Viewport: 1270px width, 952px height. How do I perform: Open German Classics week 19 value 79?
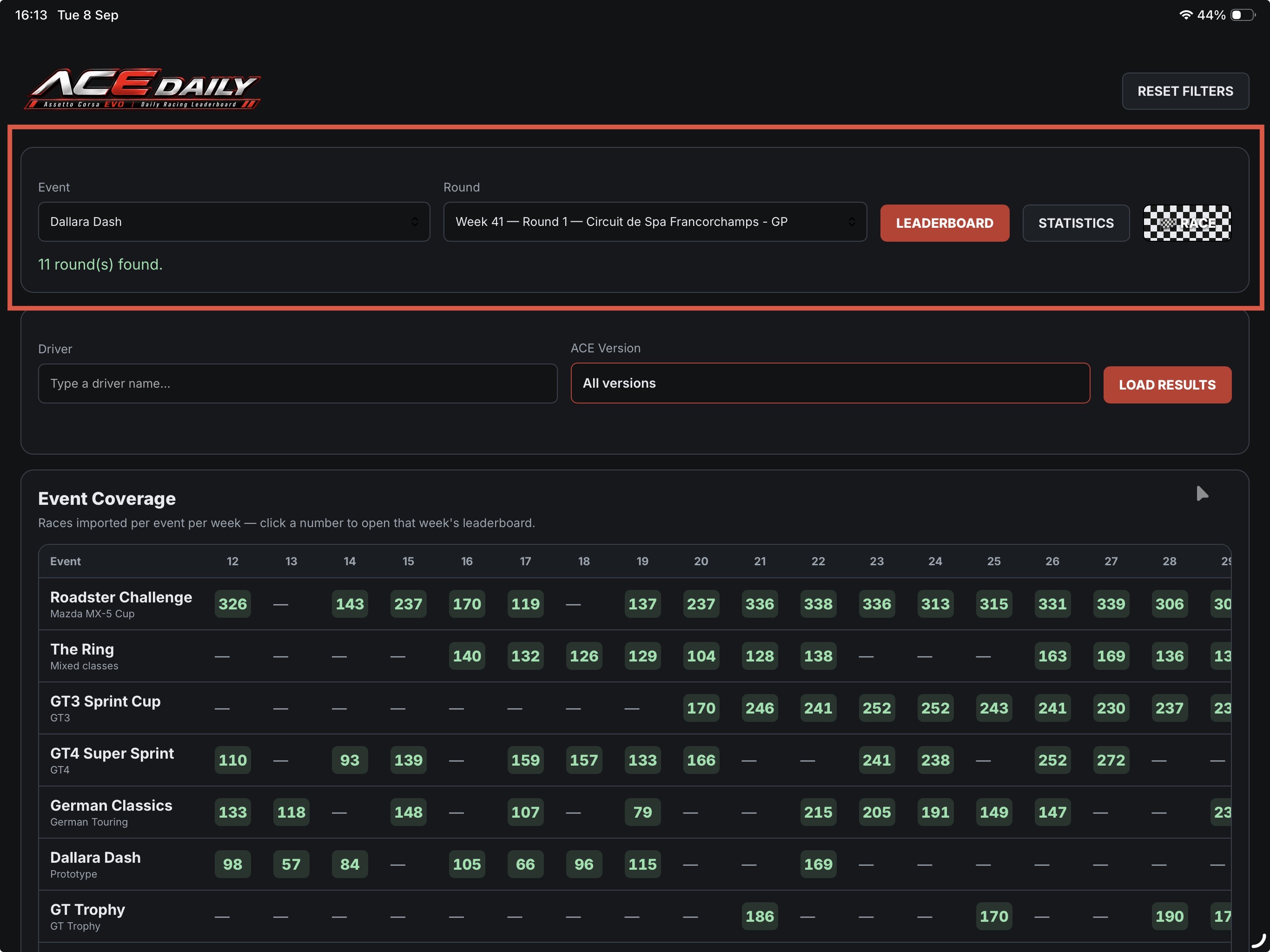pos(642,812)
